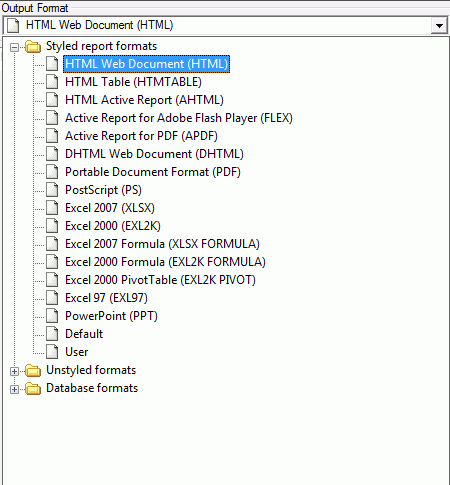The height and width of the screenshot is (485, 450).
Task: Select Excel 2007 Formula (XLSX FORMULA)
Action: pos(162,244)
